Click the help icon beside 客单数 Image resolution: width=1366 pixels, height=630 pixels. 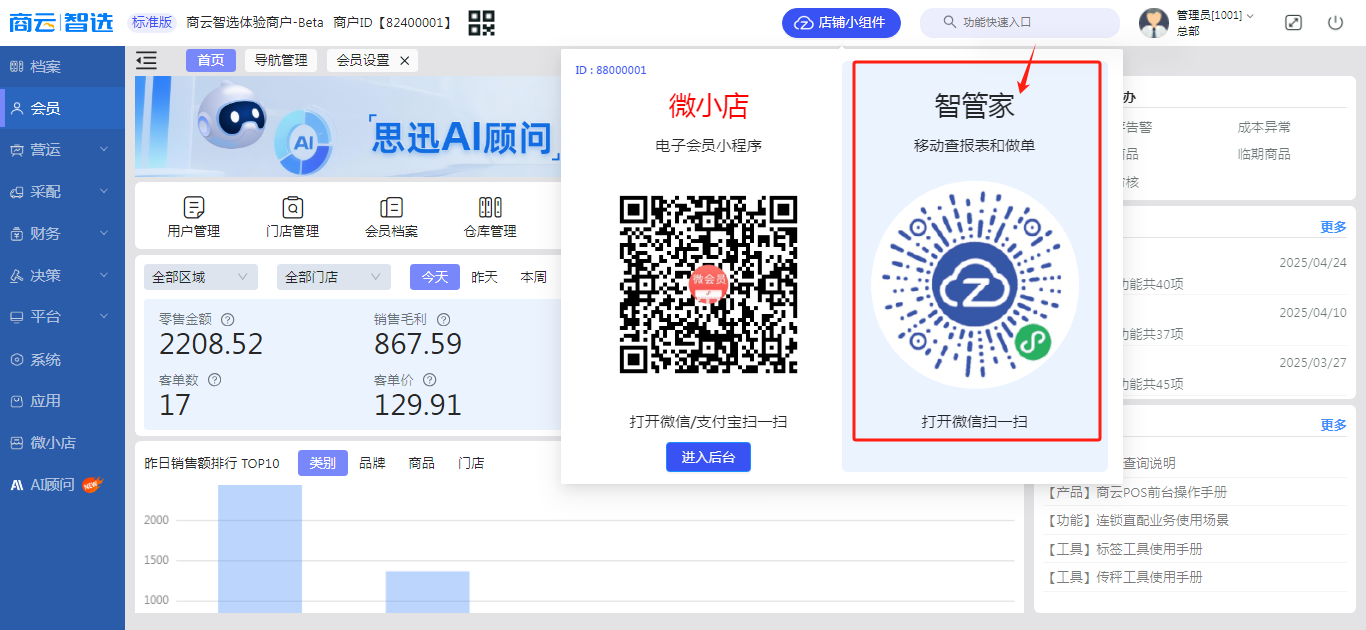(214, 380)
